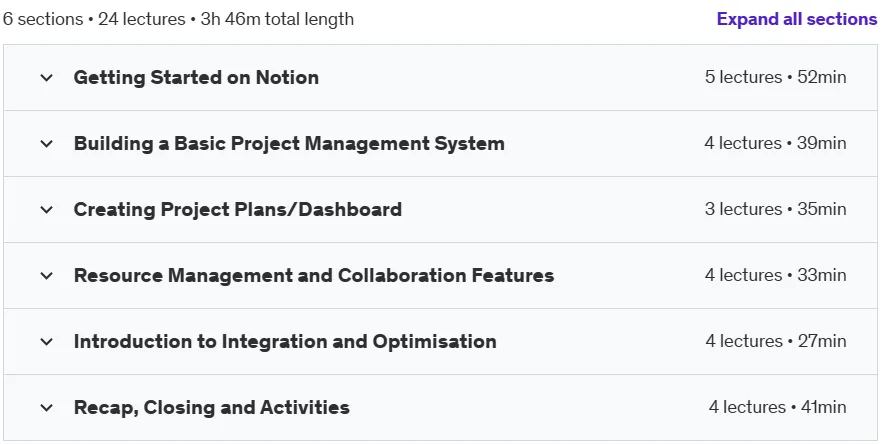Open Building a Basic Project Management System title

pyautogui.click(x=289, y=143)
